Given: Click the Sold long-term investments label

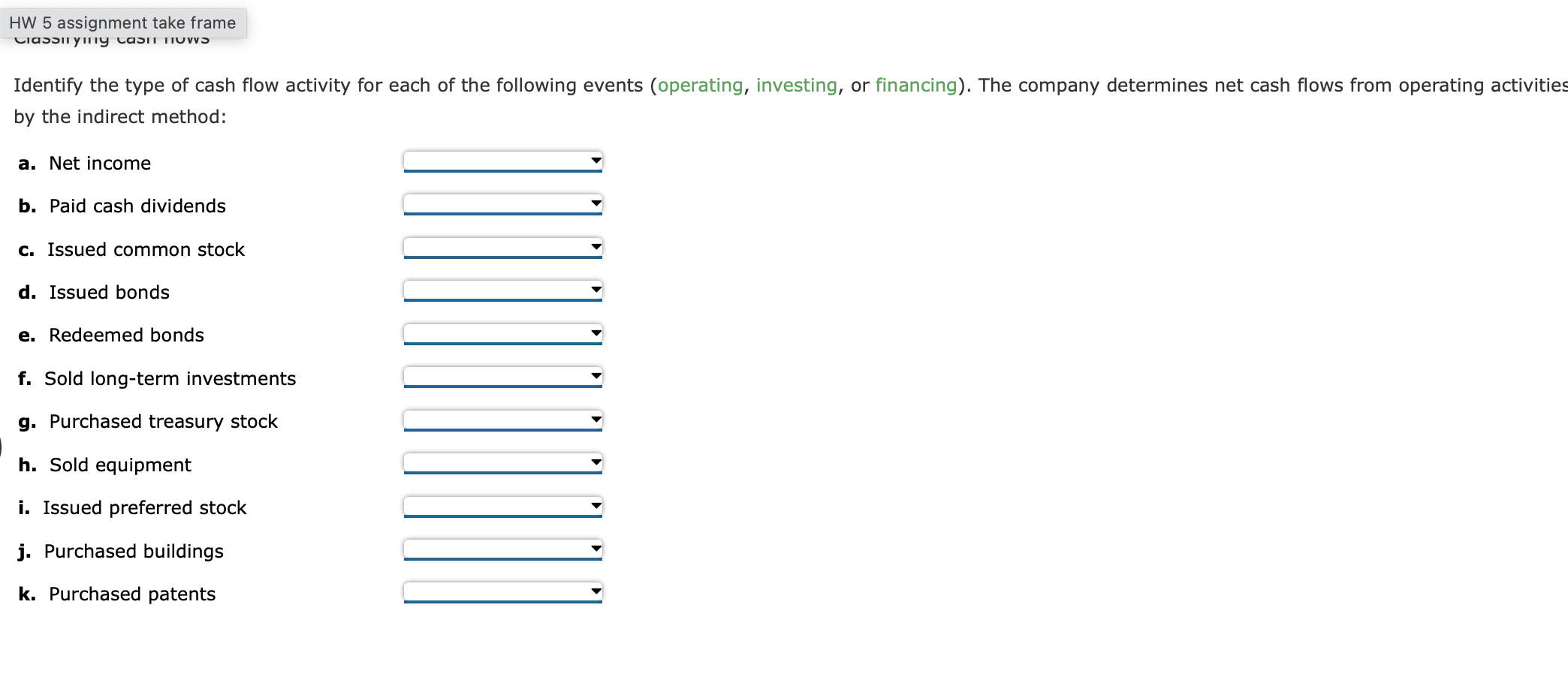Looking at the screenshot, I should point(169,378).
